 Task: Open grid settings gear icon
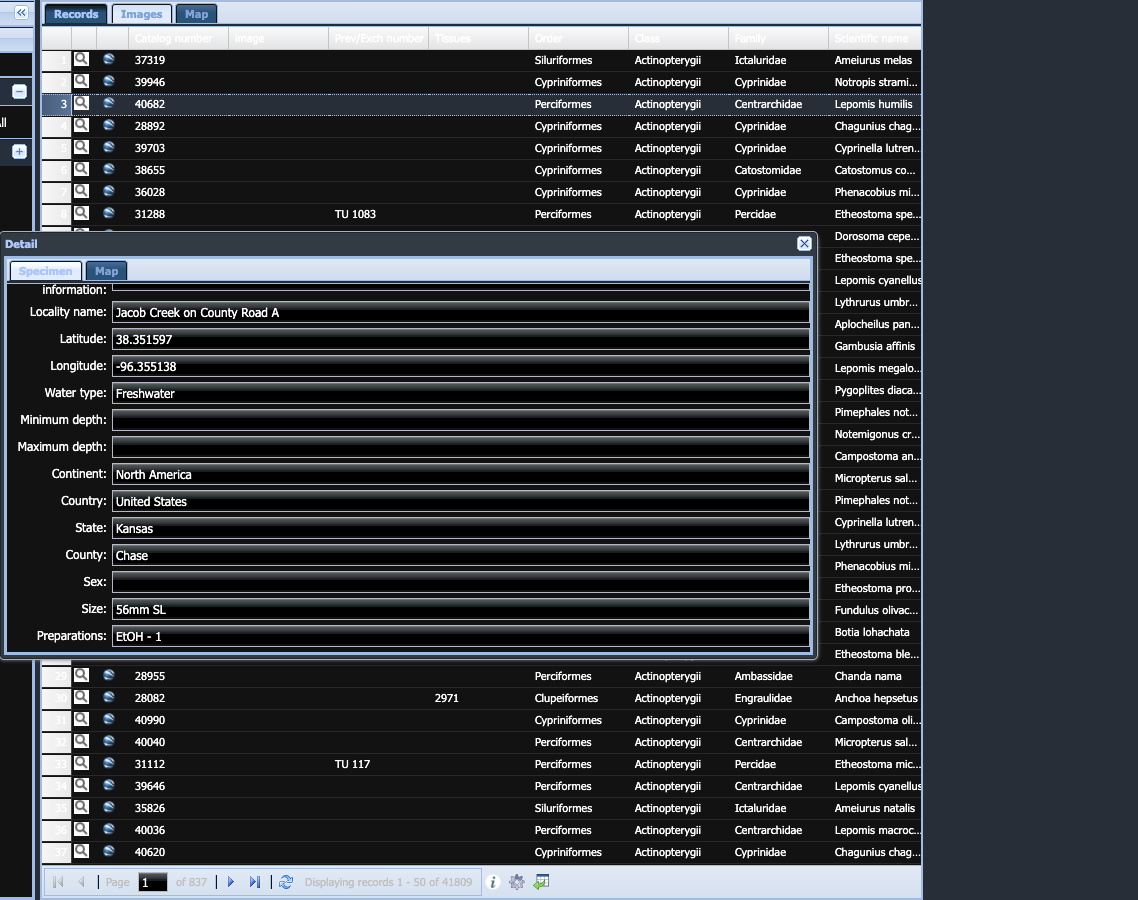point(517,882)
